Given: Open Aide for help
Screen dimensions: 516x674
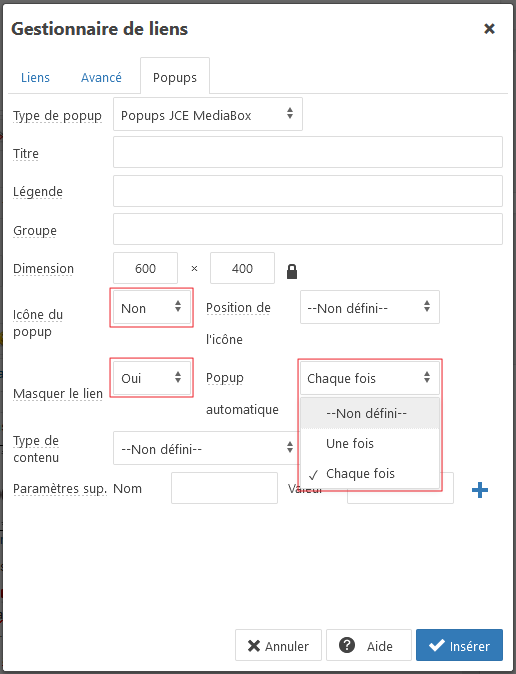Looking at the screenshot, I should pyautogui.click(x=369, y=645).
